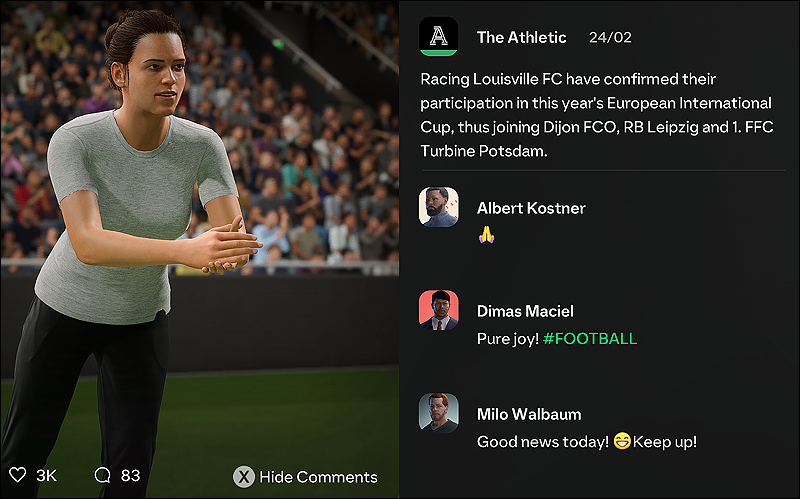Click the 3K likes count

(46, 476)
